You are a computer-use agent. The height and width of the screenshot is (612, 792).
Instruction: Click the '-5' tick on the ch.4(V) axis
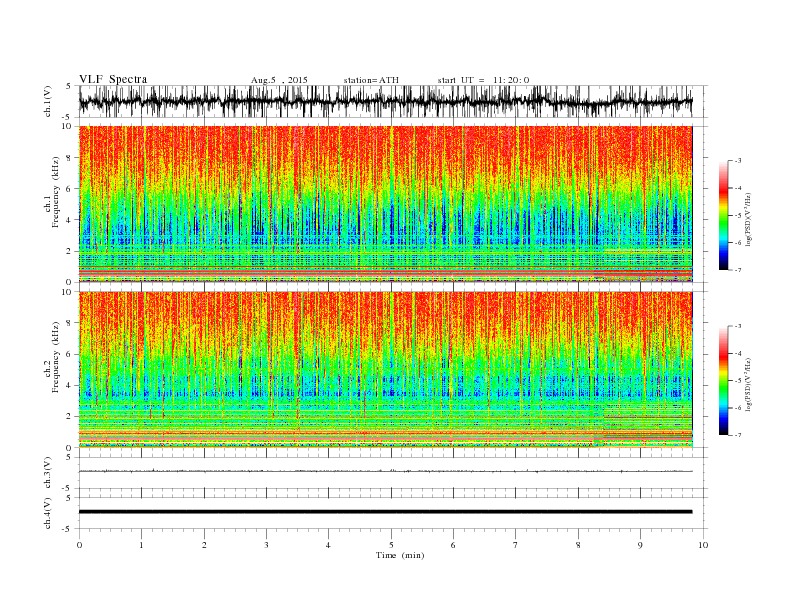tap(67, 529)
